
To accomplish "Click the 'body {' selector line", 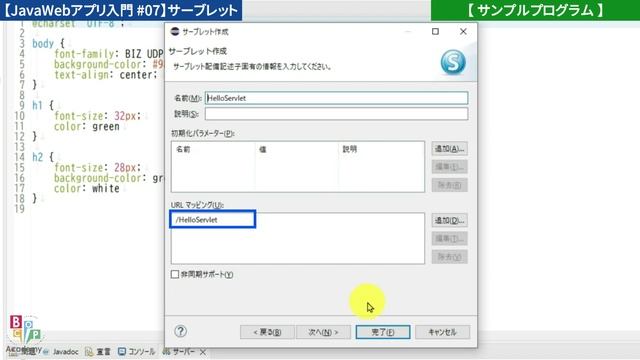I will click(x=48, y=44).
